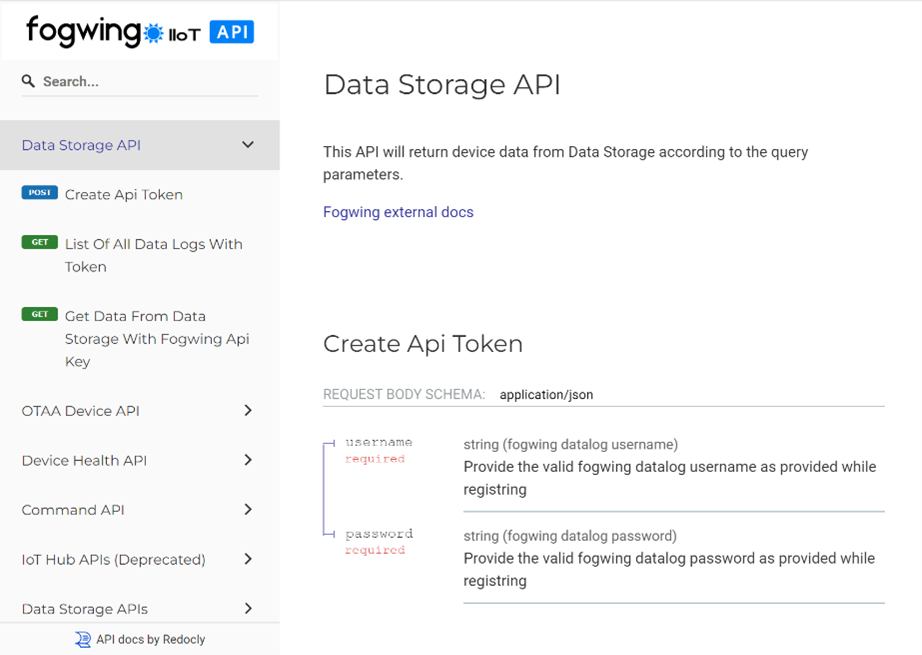
Task: Open List Of All Data Logs With Token
Action: pos(153,255)
